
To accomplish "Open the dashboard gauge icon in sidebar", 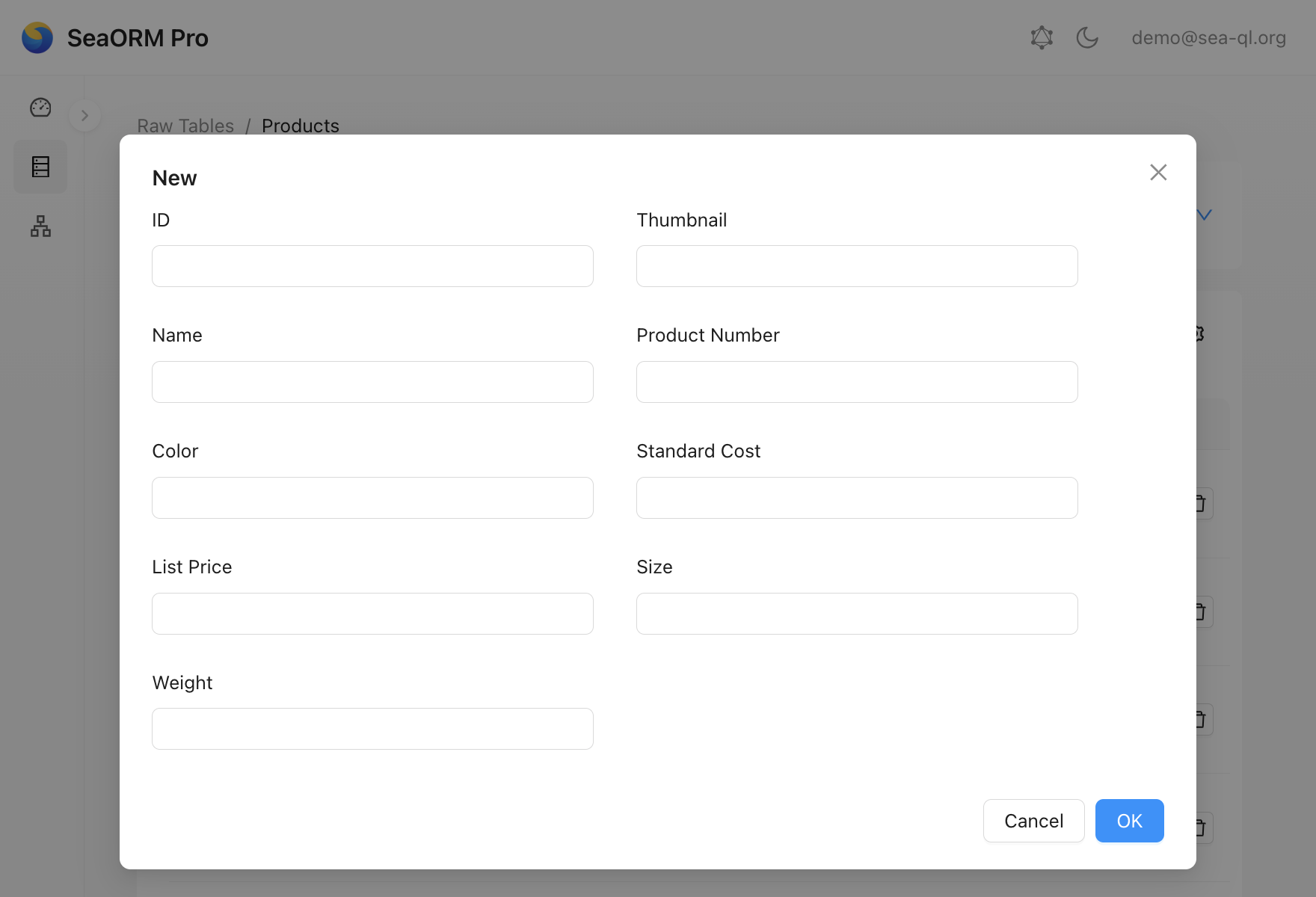I will [x=40, y=108].
